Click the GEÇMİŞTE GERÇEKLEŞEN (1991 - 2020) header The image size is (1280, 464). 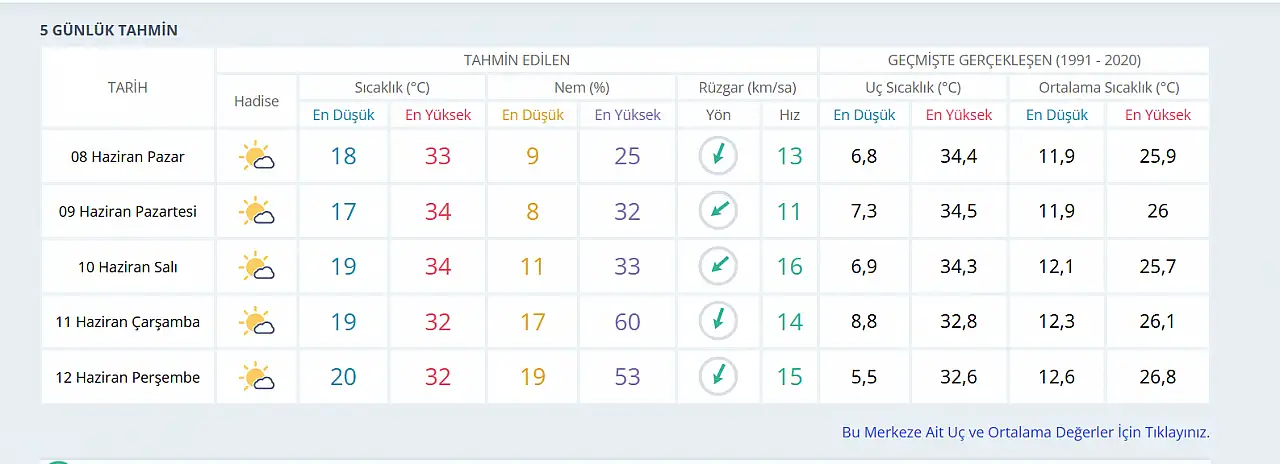coord(1014,60)
